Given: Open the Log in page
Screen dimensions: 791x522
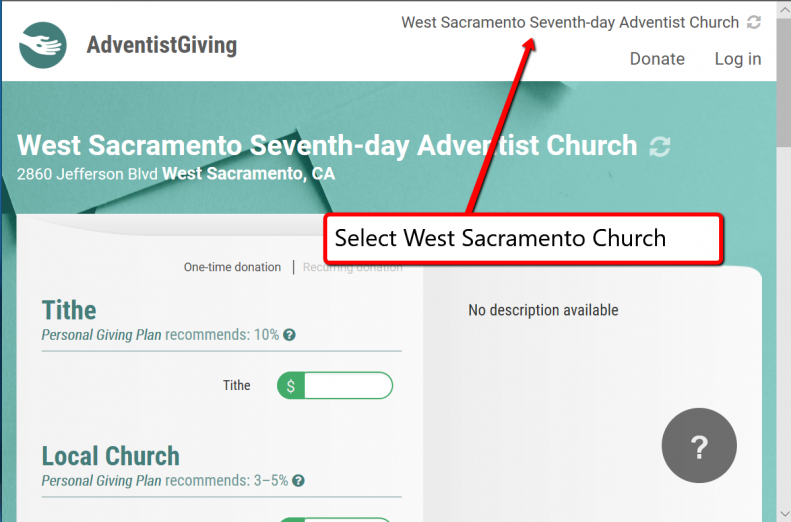Looking at the screenshot, I should pos(737,59).
